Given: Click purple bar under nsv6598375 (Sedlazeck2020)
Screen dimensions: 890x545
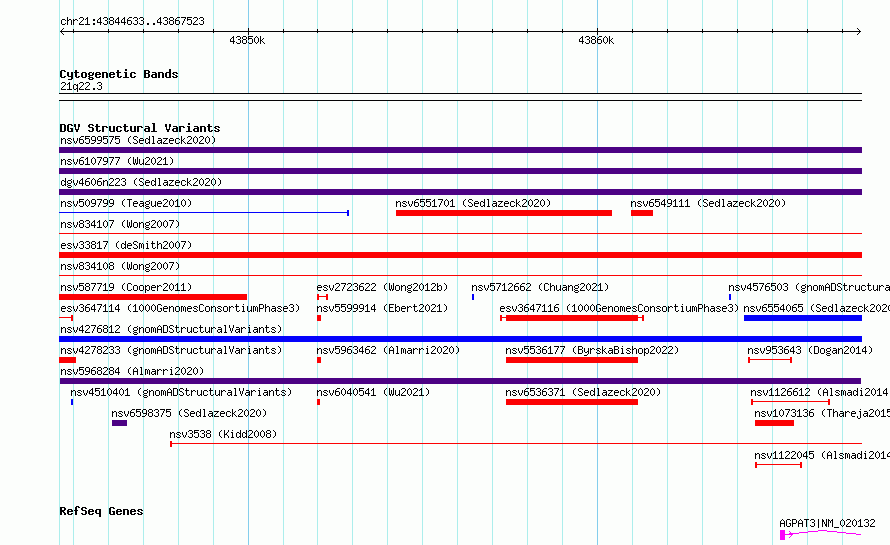Looking at the screenshot, I should tap(119, 423).
